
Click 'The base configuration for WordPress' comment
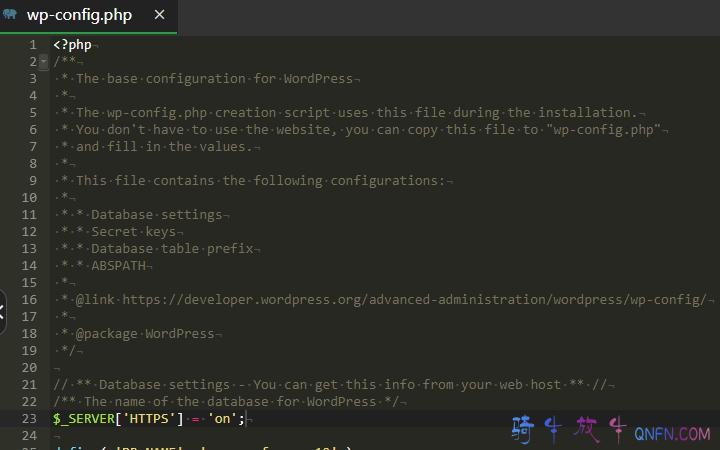(x=214, y=79)
